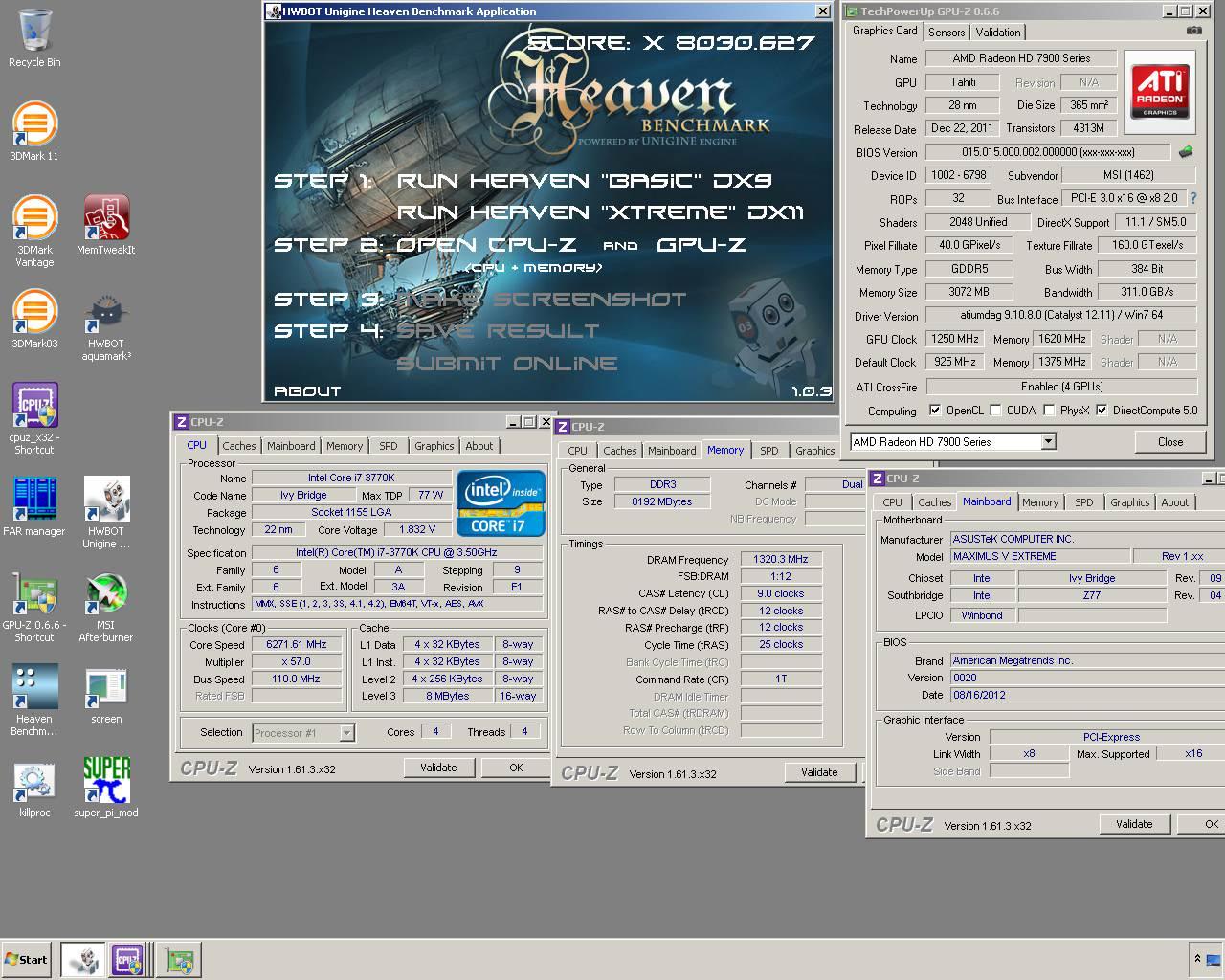
Task: Open SPD tab in CPU-Z CPU window
Action: pyautogui.click(x=388, y=446)
